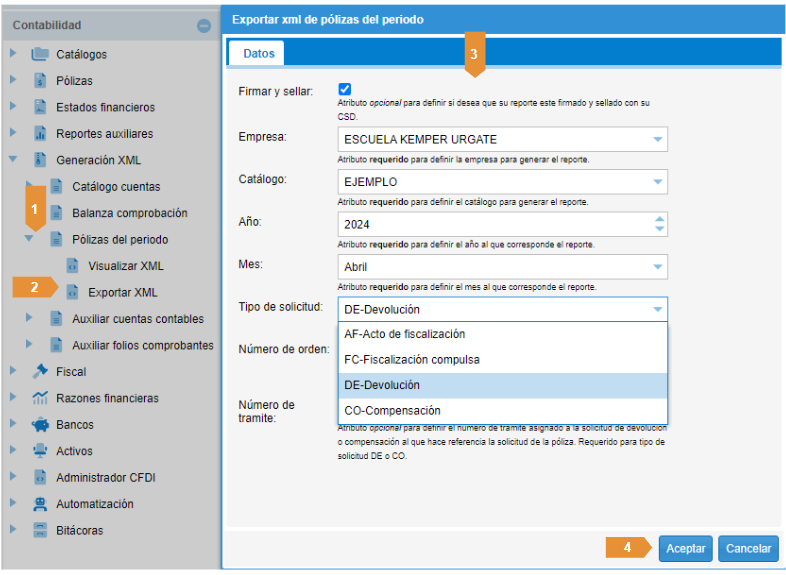Screen dimensions: 786x575
Task: Increase the Año value with the up arrow
Action: 658,219
